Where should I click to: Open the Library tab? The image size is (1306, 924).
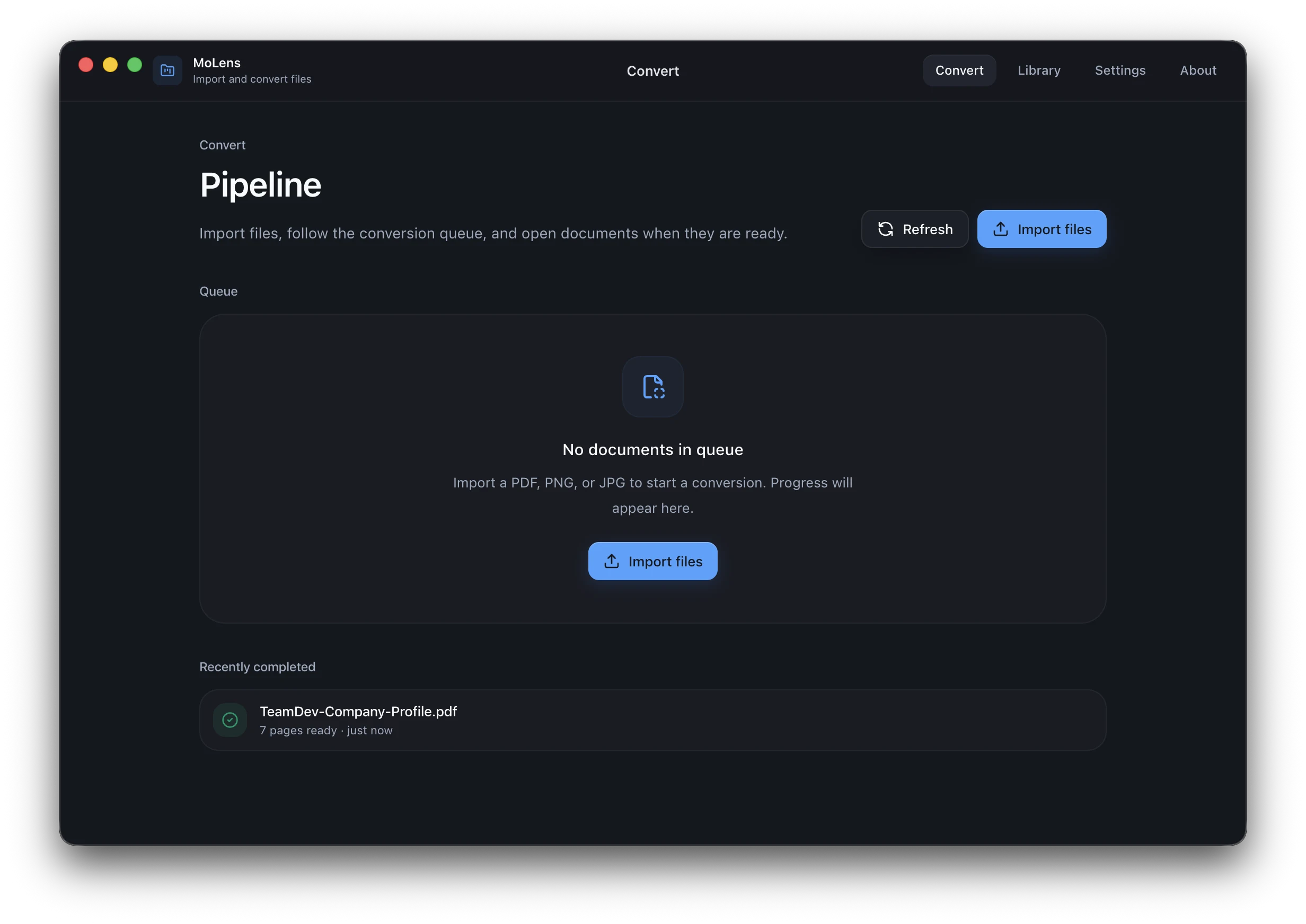(x=1038, y=70)
